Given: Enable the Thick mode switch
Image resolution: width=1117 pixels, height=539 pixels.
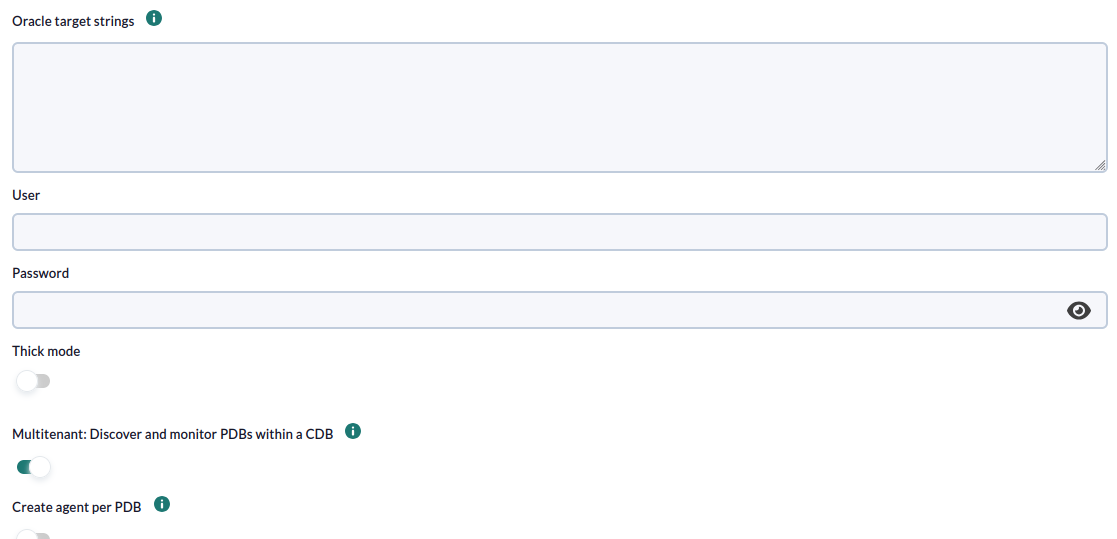Looking at the screenshot, I should (33, 381).
